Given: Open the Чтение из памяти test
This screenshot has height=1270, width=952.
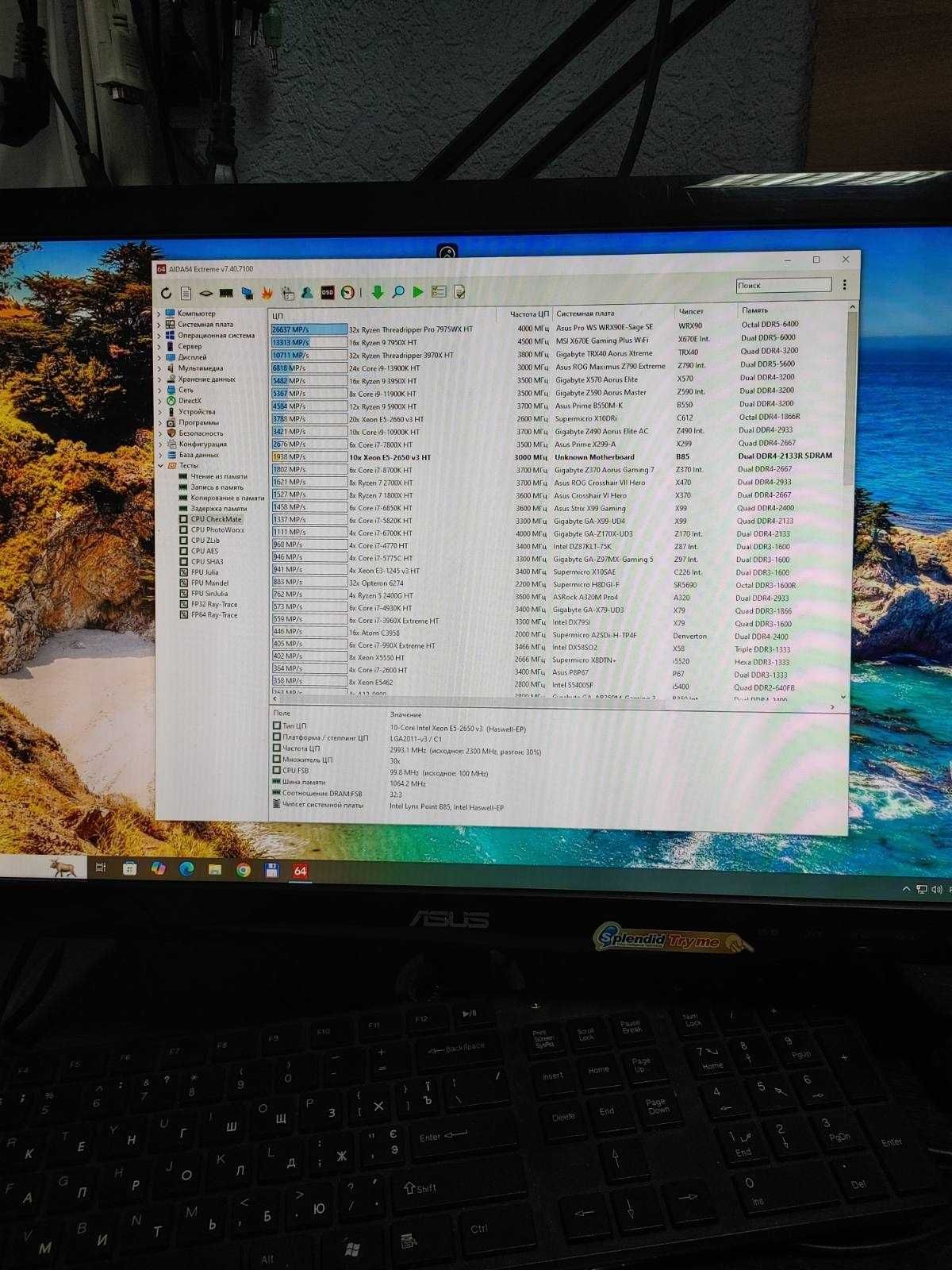Looking at the screenshot, I should point(219,476).
